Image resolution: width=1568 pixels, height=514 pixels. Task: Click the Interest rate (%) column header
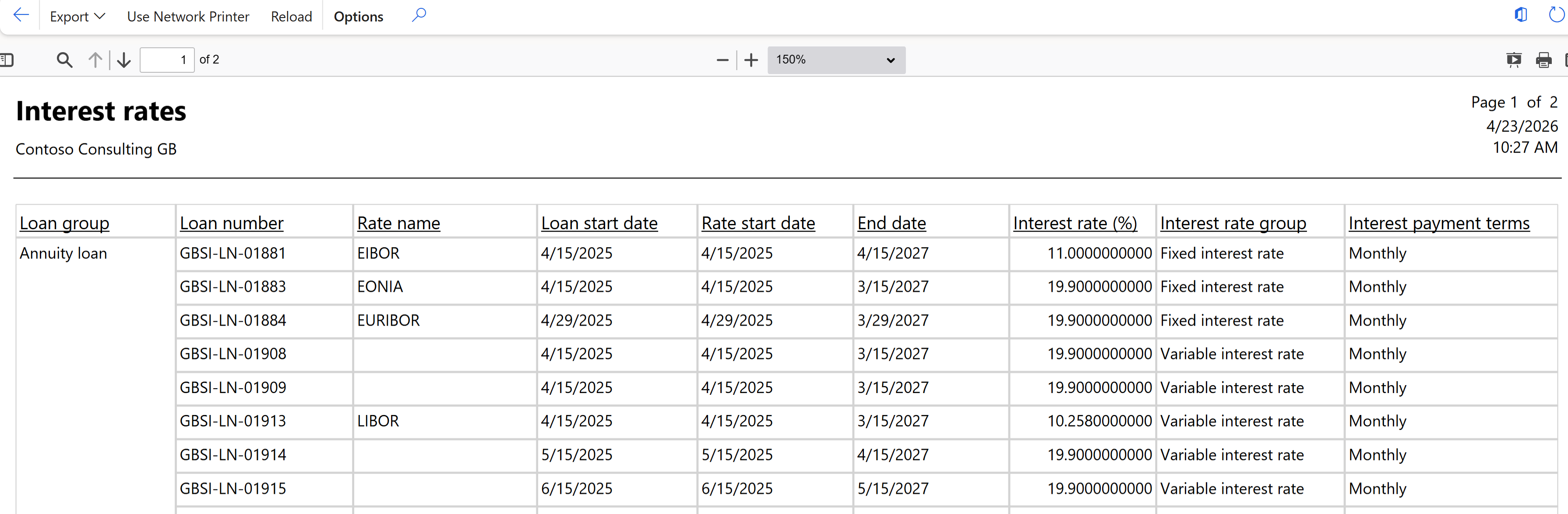pos(1075,223)
